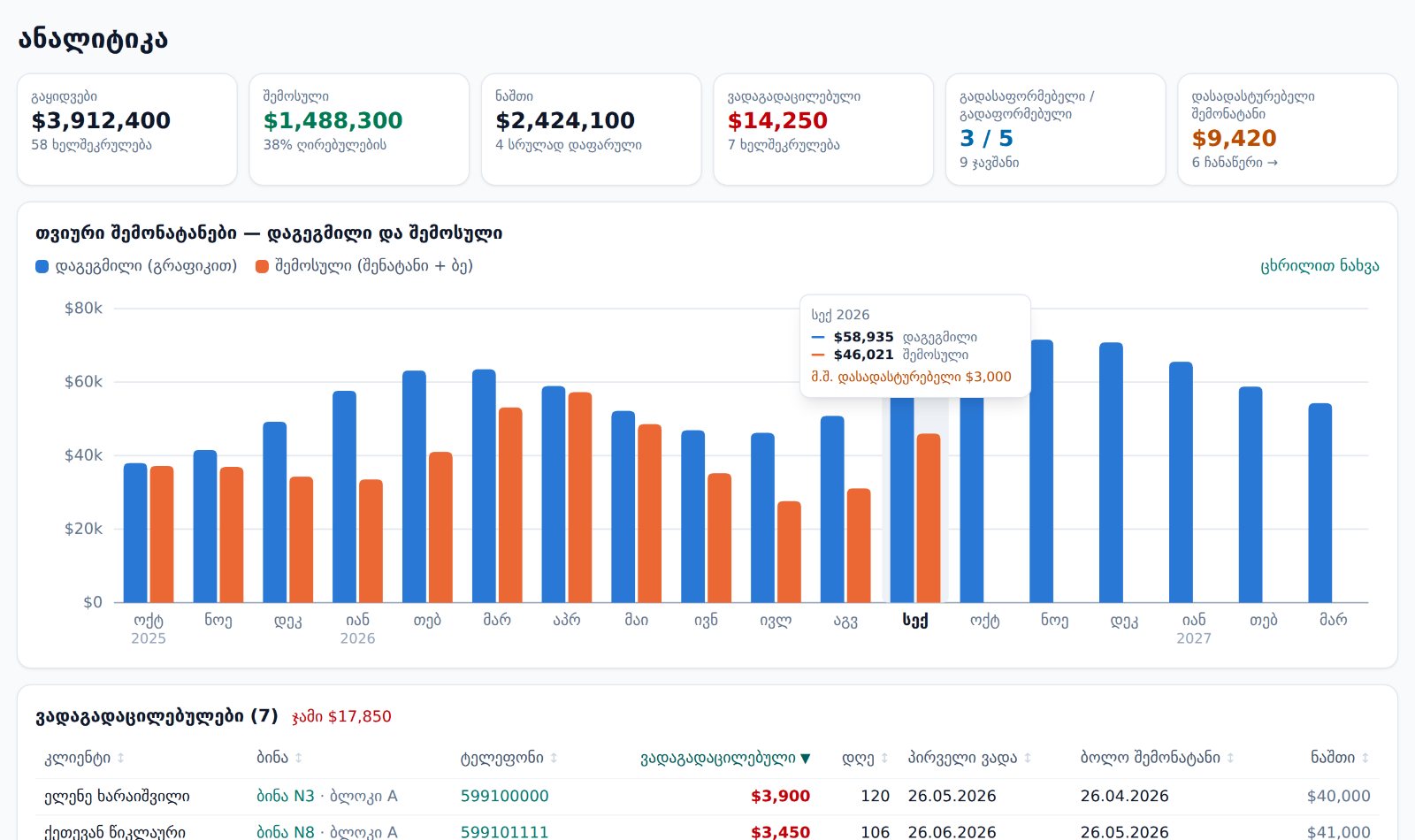Click the pending deposit amount $9,420
The width and height of the screenshot is (1415, 840).
click(1234, 138)
